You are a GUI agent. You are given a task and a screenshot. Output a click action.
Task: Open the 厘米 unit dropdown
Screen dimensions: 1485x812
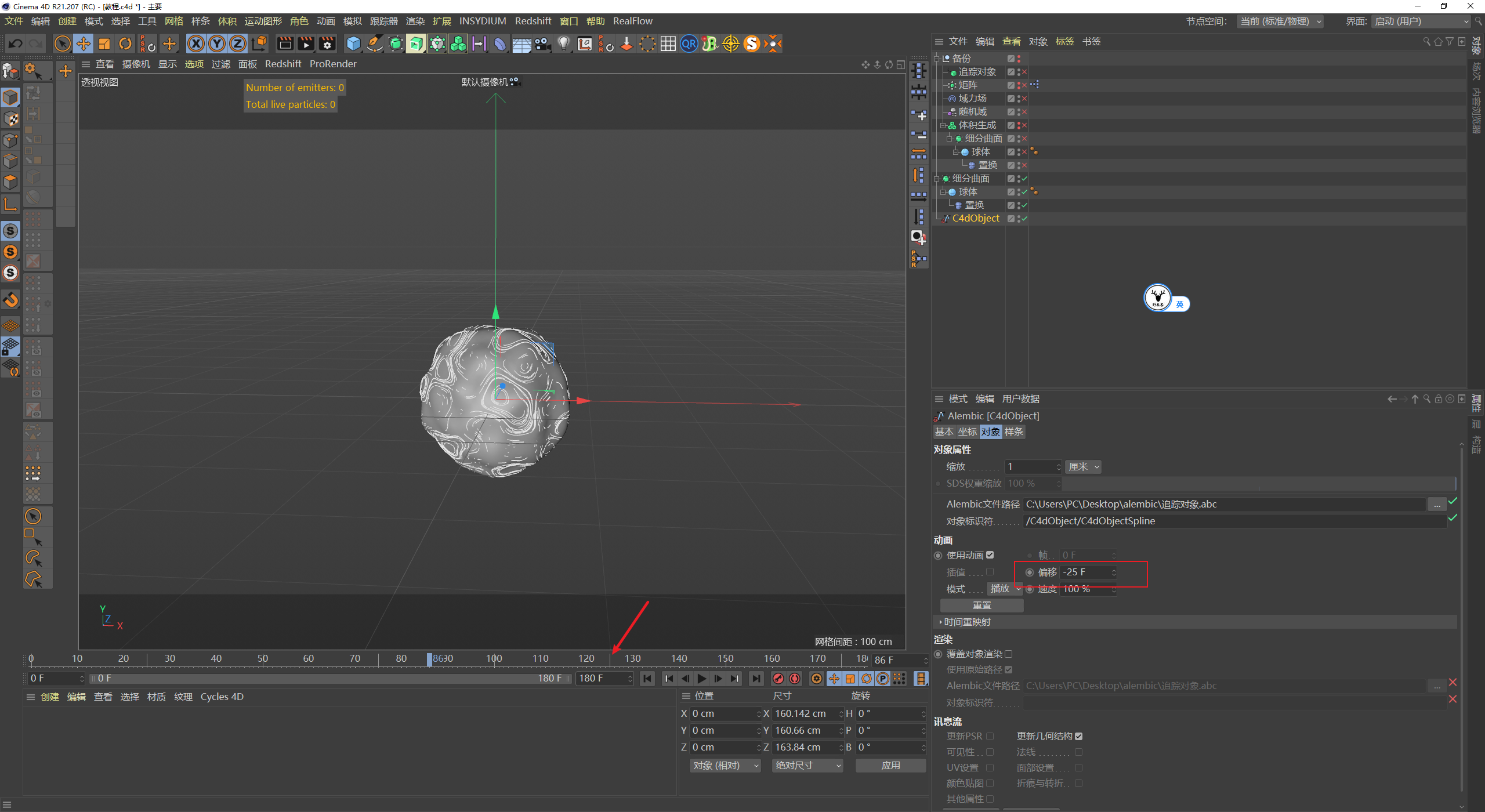point(1083,467)
